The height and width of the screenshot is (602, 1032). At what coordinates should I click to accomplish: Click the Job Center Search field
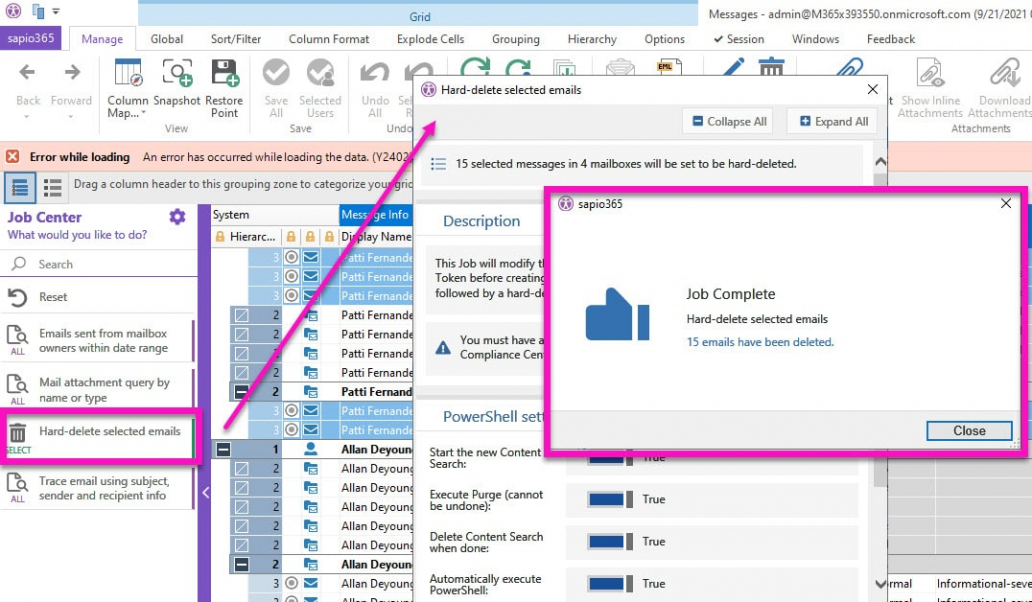[99, 264]
